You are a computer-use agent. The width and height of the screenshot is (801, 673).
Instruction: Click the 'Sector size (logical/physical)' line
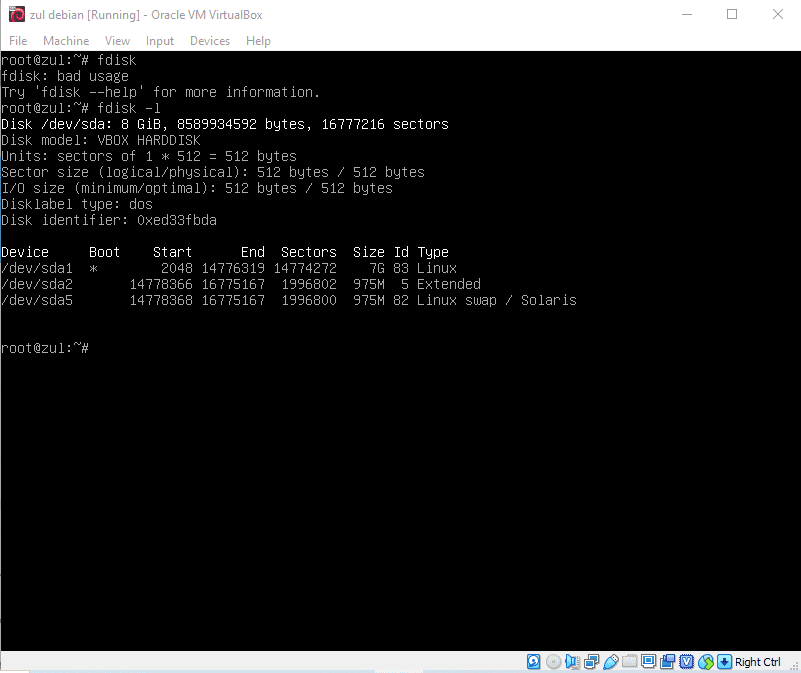pyautogui.click(x=213, y=172)
